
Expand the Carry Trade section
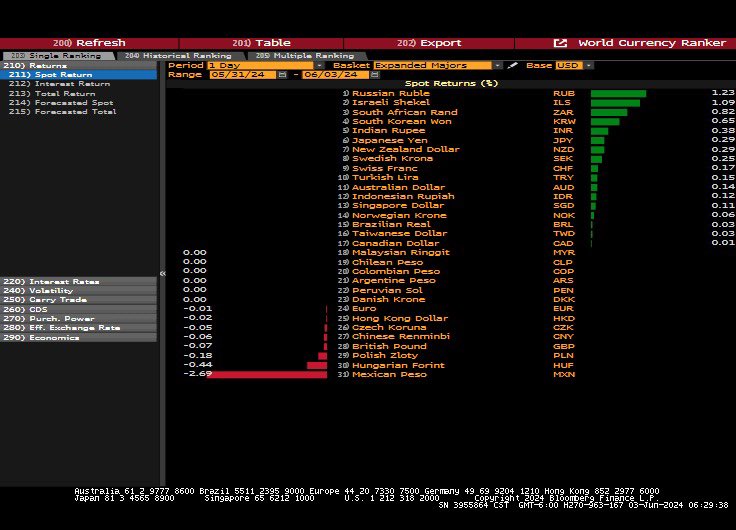point(78,300)
